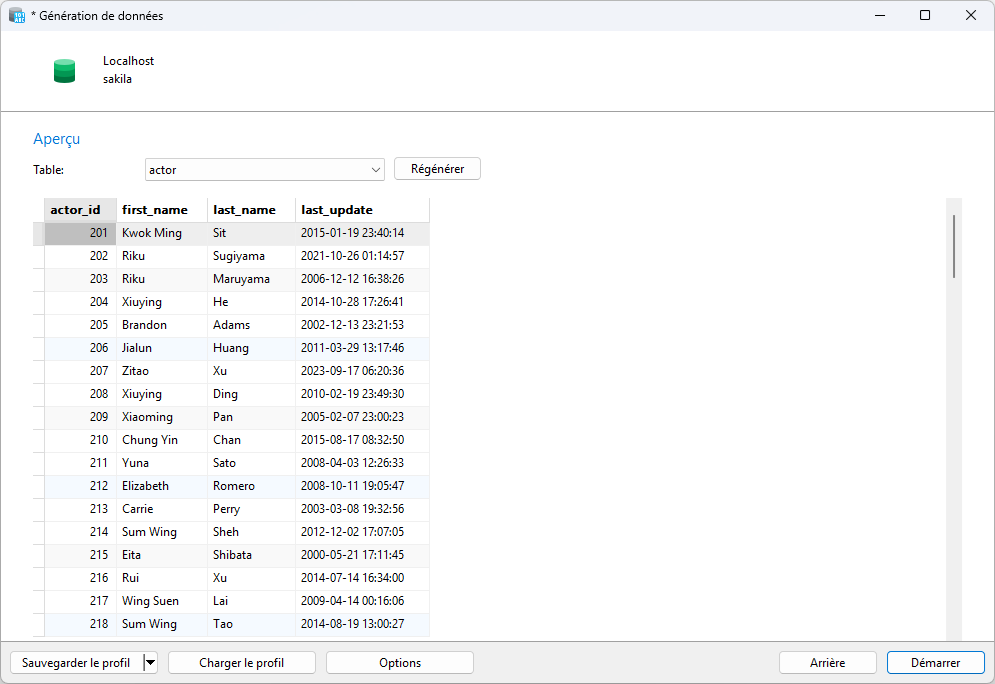Click the cell '2008-10-11 19:05:47'
This screenshot has height=684, width=995.
(362, 486)
